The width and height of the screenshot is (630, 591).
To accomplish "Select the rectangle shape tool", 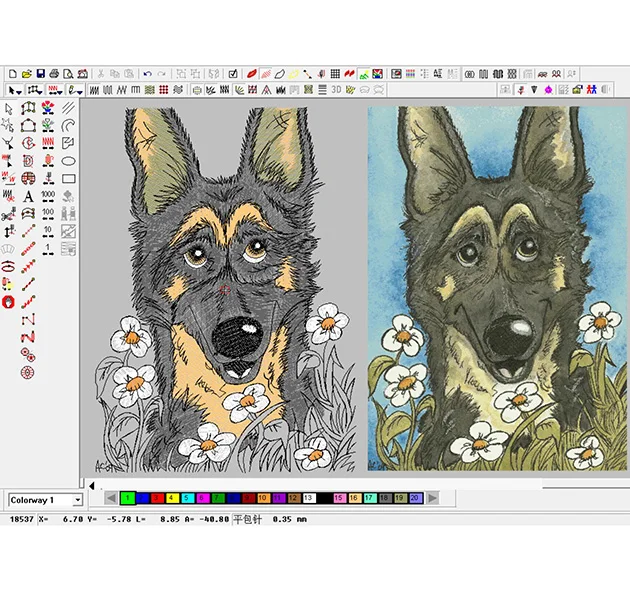I will click(69, 178).
